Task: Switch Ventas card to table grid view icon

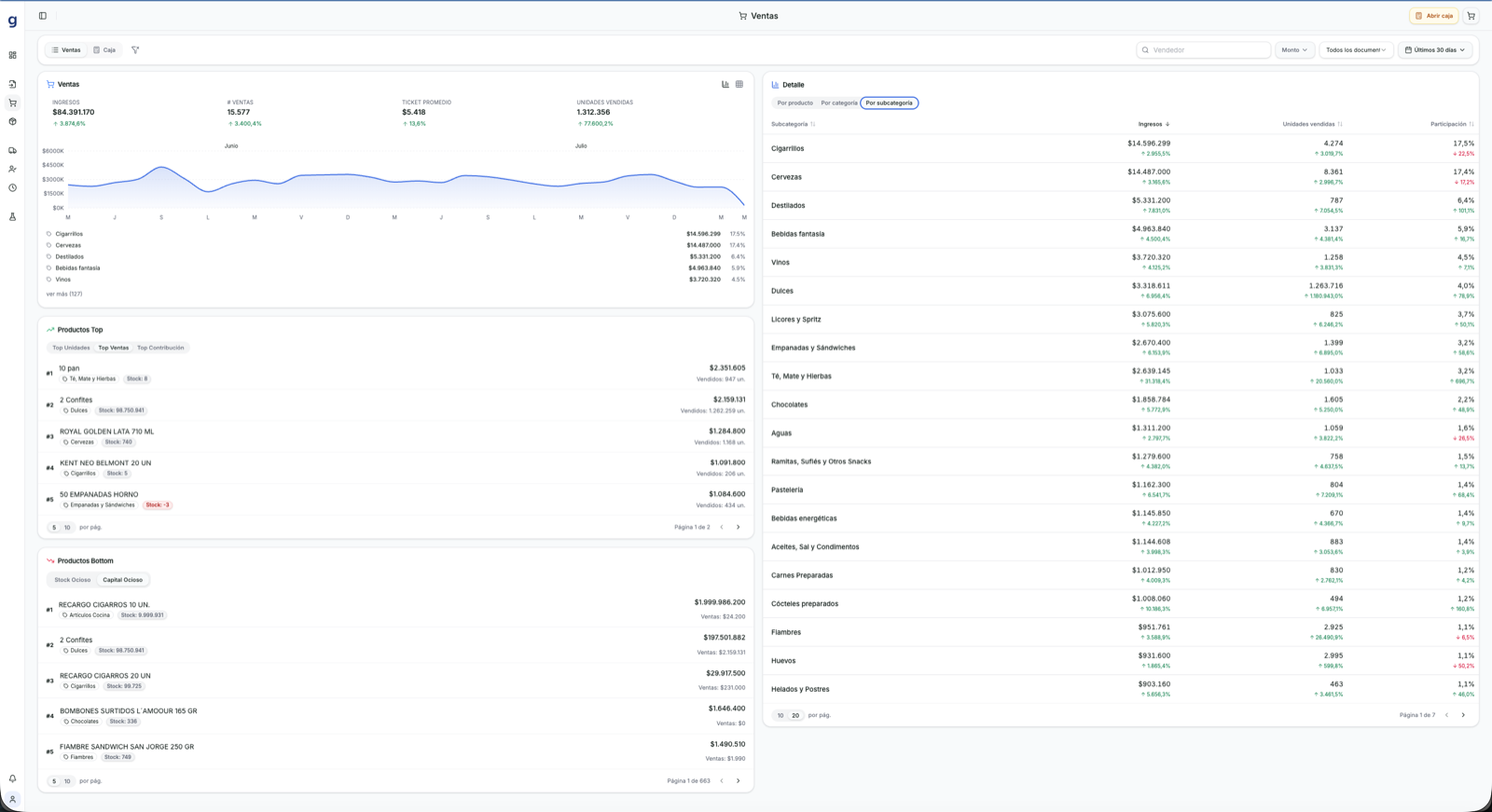Action: pyautogui.click(x=739, y=84)
